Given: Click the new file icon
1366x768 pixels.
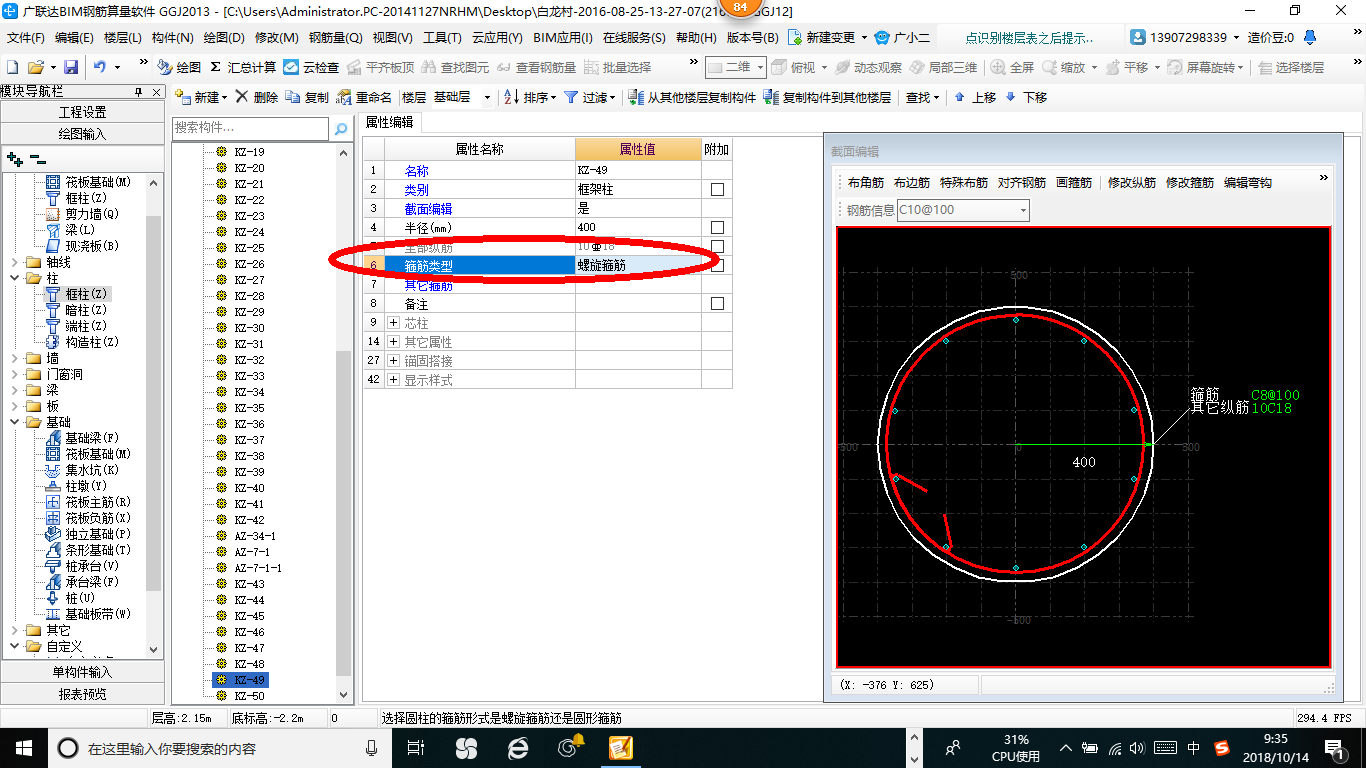Looking at the screenshot, I should pos(12,67).
